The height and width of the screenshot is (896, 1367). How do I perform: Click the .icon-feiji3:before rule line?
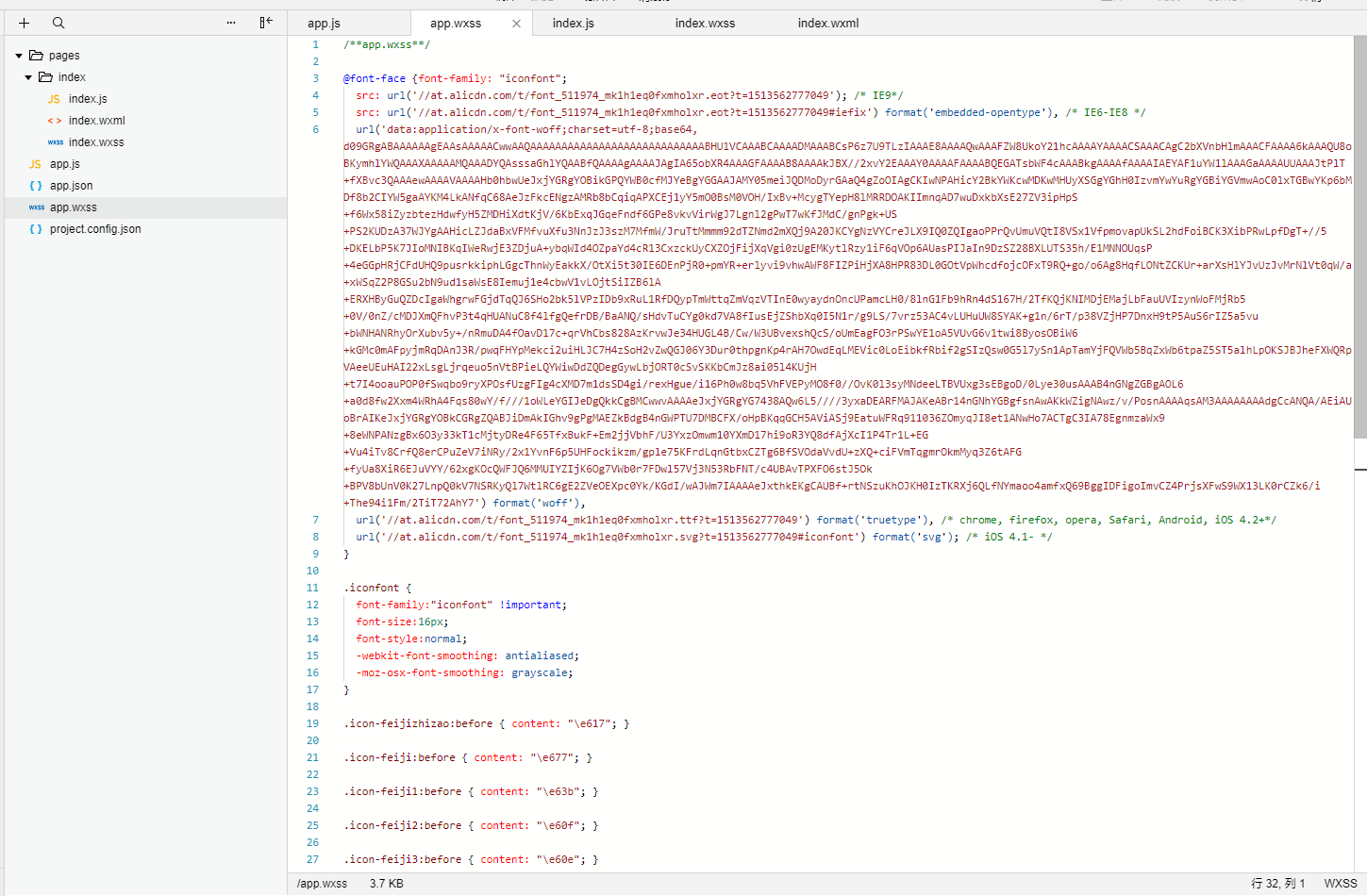tap(471, 859)
